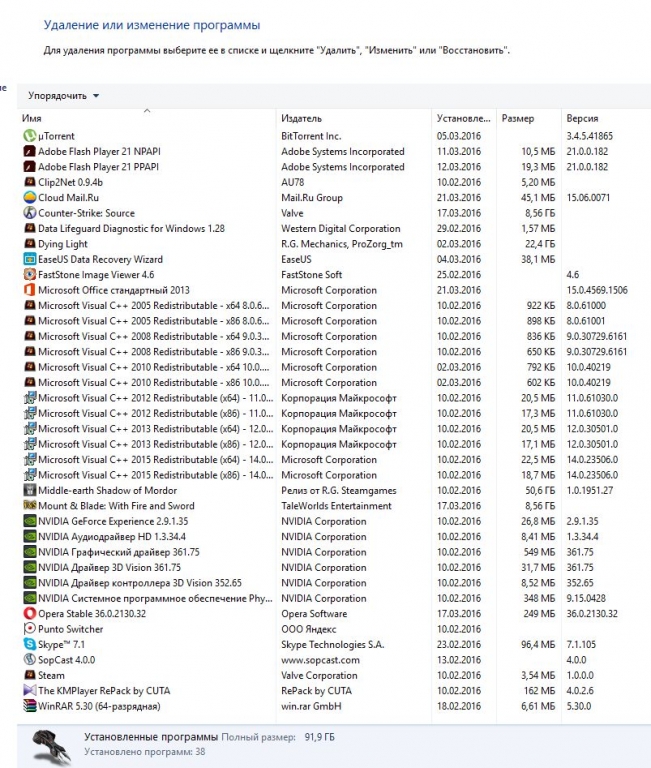Select the Cloud Mail.Ru icon
651x768 pixels.
tap(29, 198)
